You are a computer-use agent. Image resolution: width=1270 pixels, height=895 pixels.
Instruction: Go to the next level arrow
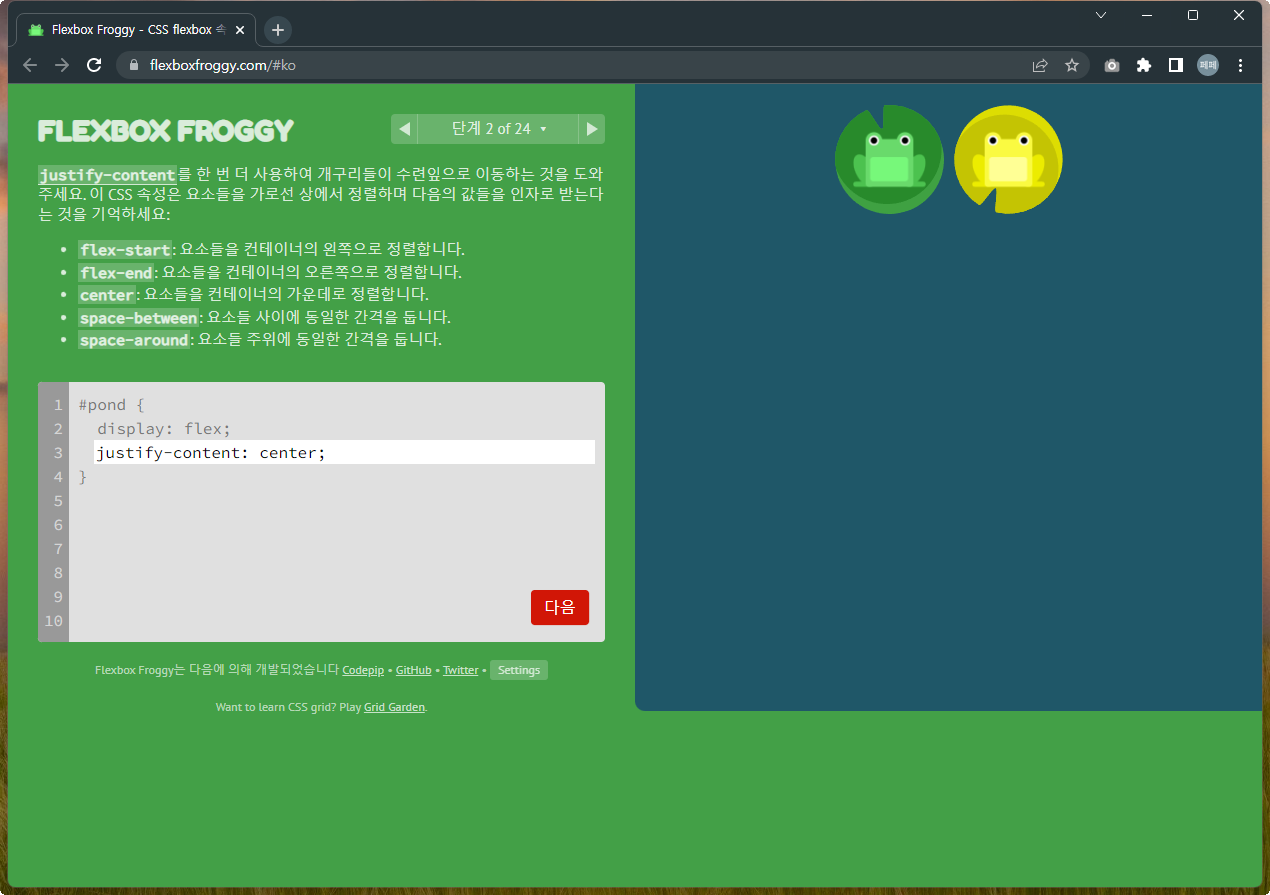tap(591, 129)
